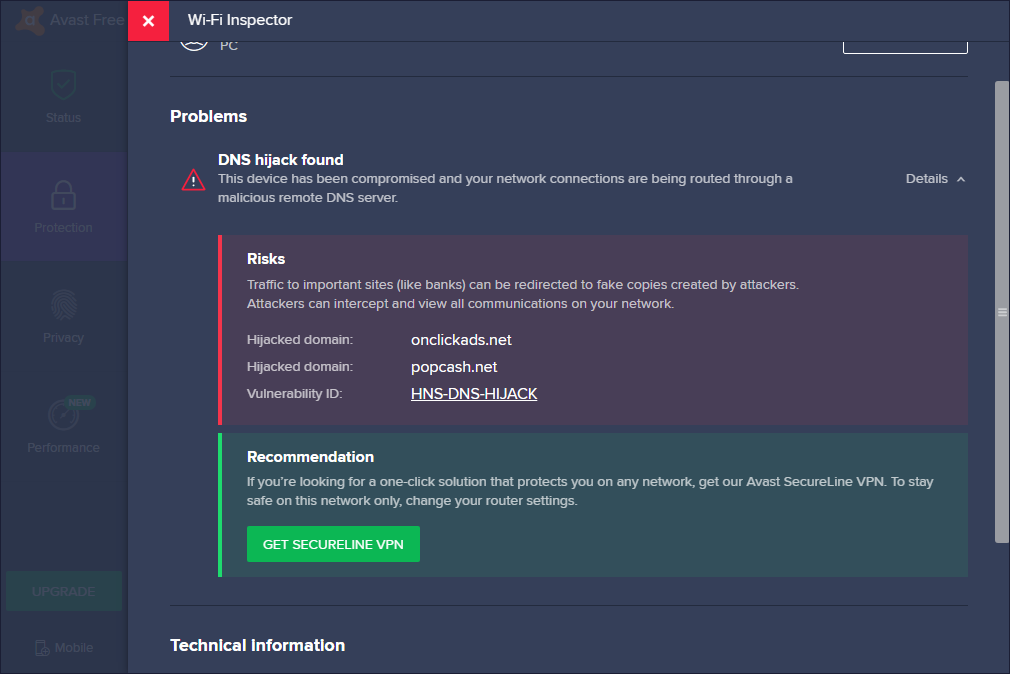Viewport: 1010px width, 674px height.
Task: Click the PC device icon at top
Action: point(195,44)
